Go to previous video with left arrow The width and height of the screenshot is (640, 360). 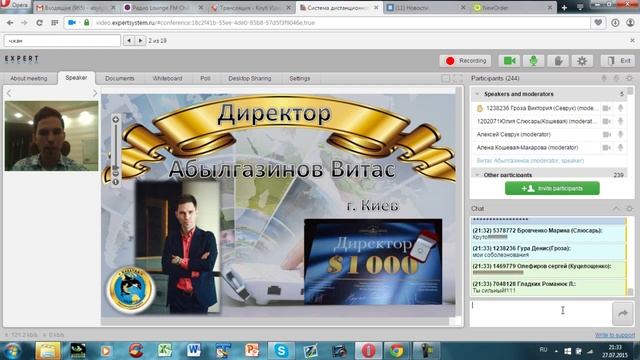click(x=9, y=93)
